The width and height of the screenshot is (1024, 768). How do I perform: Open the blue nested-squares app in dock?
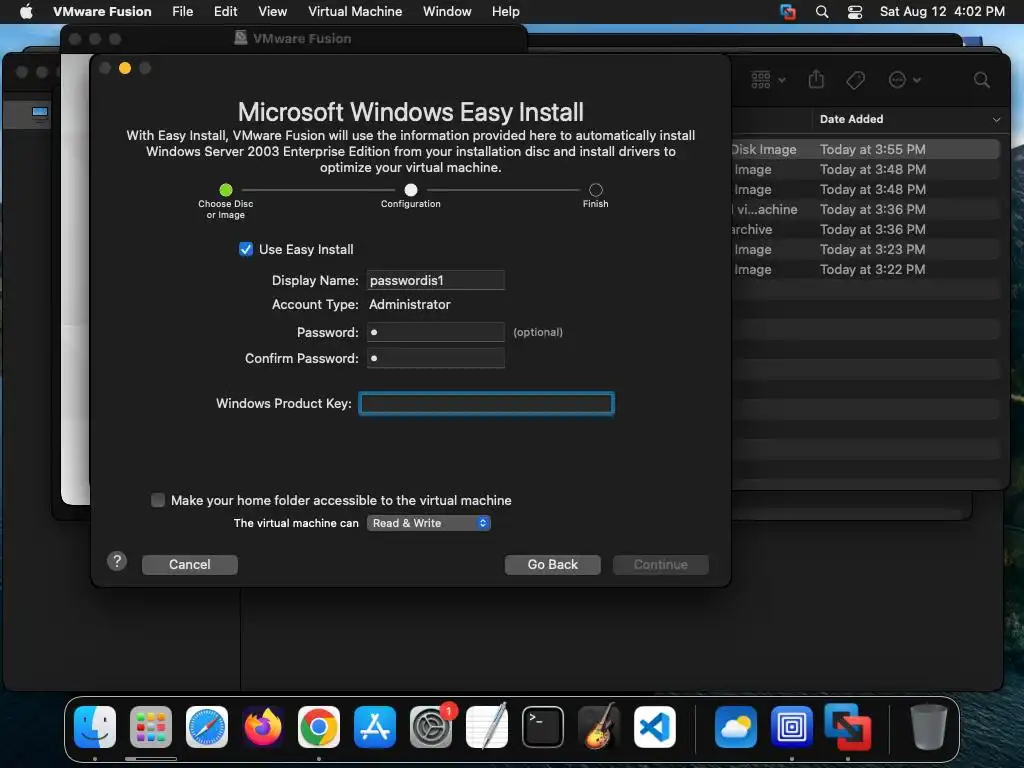(x=792, y=726)
